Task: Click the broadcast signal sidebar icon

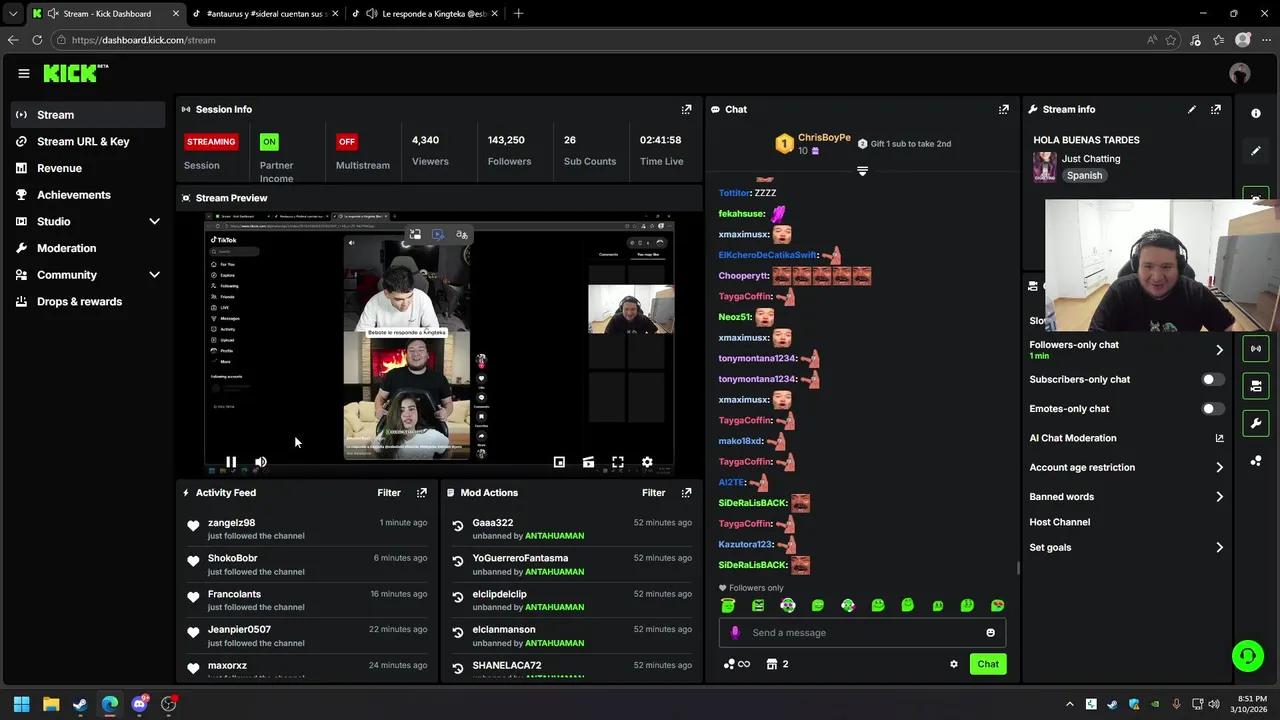Action: click(1256, 348)
